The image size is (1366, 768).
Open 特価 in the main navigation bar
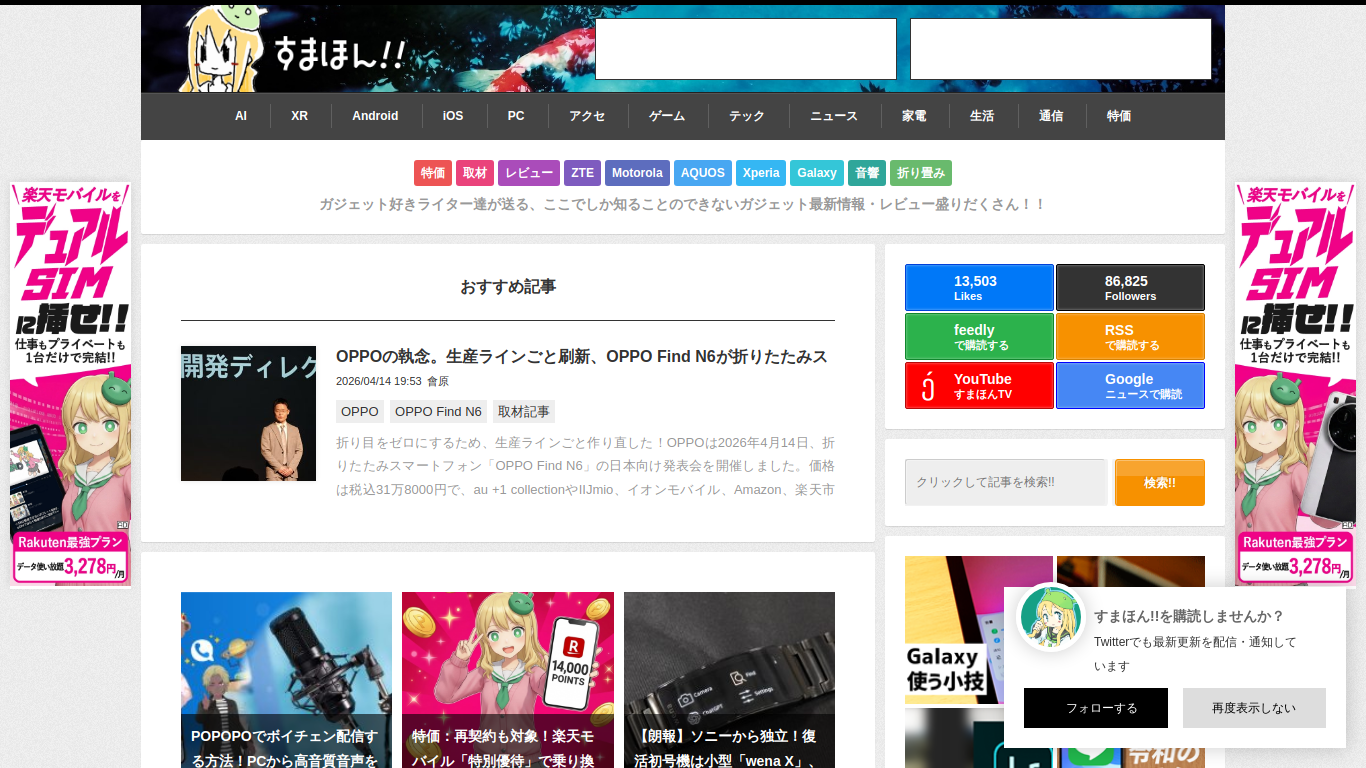pyautogui.click(x=1119, y=116)
